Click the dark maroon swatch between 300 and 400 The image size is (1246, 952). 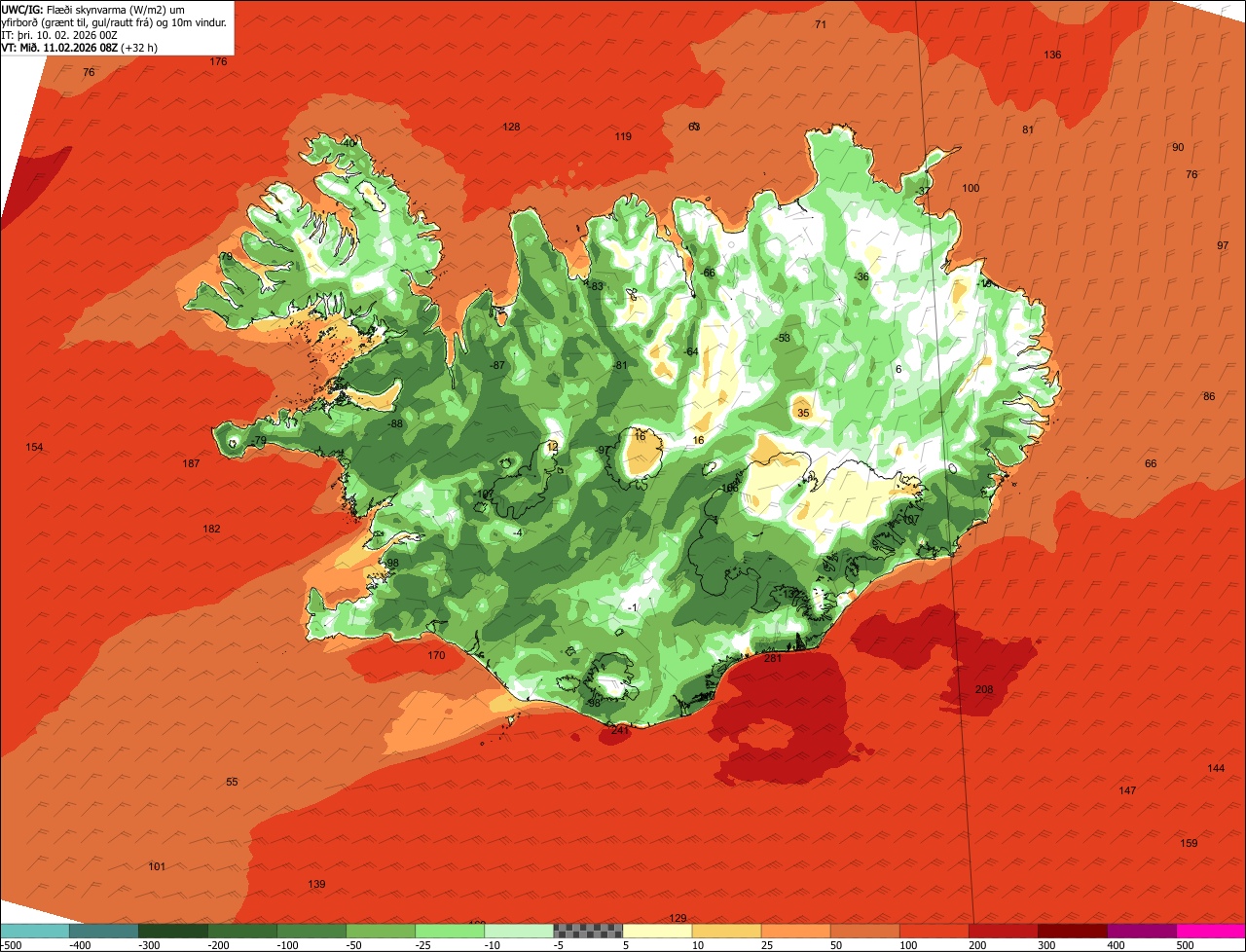point(1073,931)
